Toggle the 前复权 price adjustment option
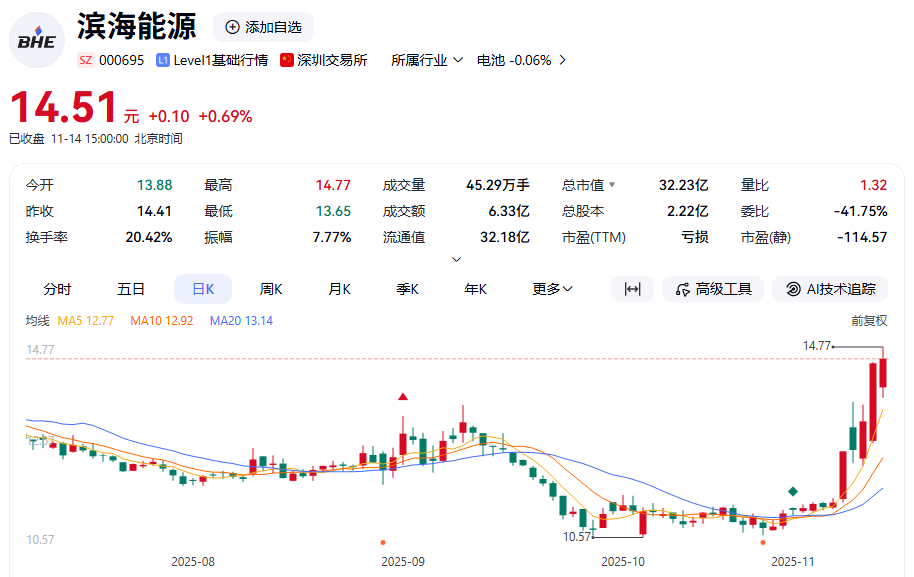The image size is (914, 577). [868, 321]
